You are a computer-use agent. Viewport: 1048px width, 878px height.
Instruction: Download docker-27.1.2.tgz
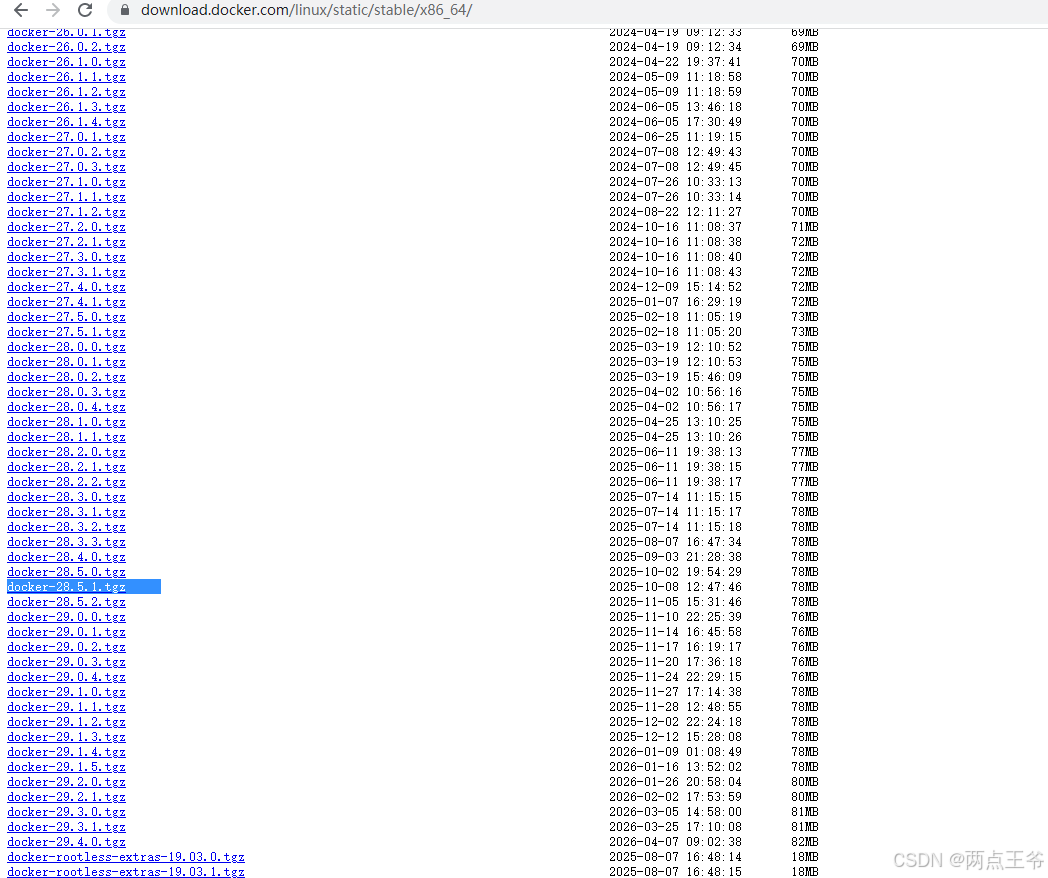tap(66, 212)
